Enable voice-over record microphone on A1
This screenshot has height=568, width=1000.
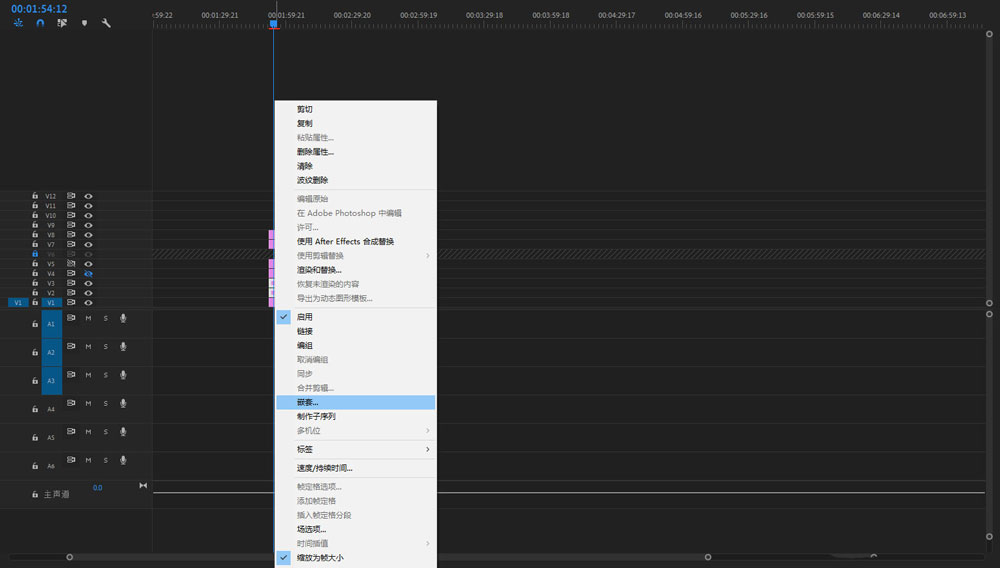click(x=123, y=318)
